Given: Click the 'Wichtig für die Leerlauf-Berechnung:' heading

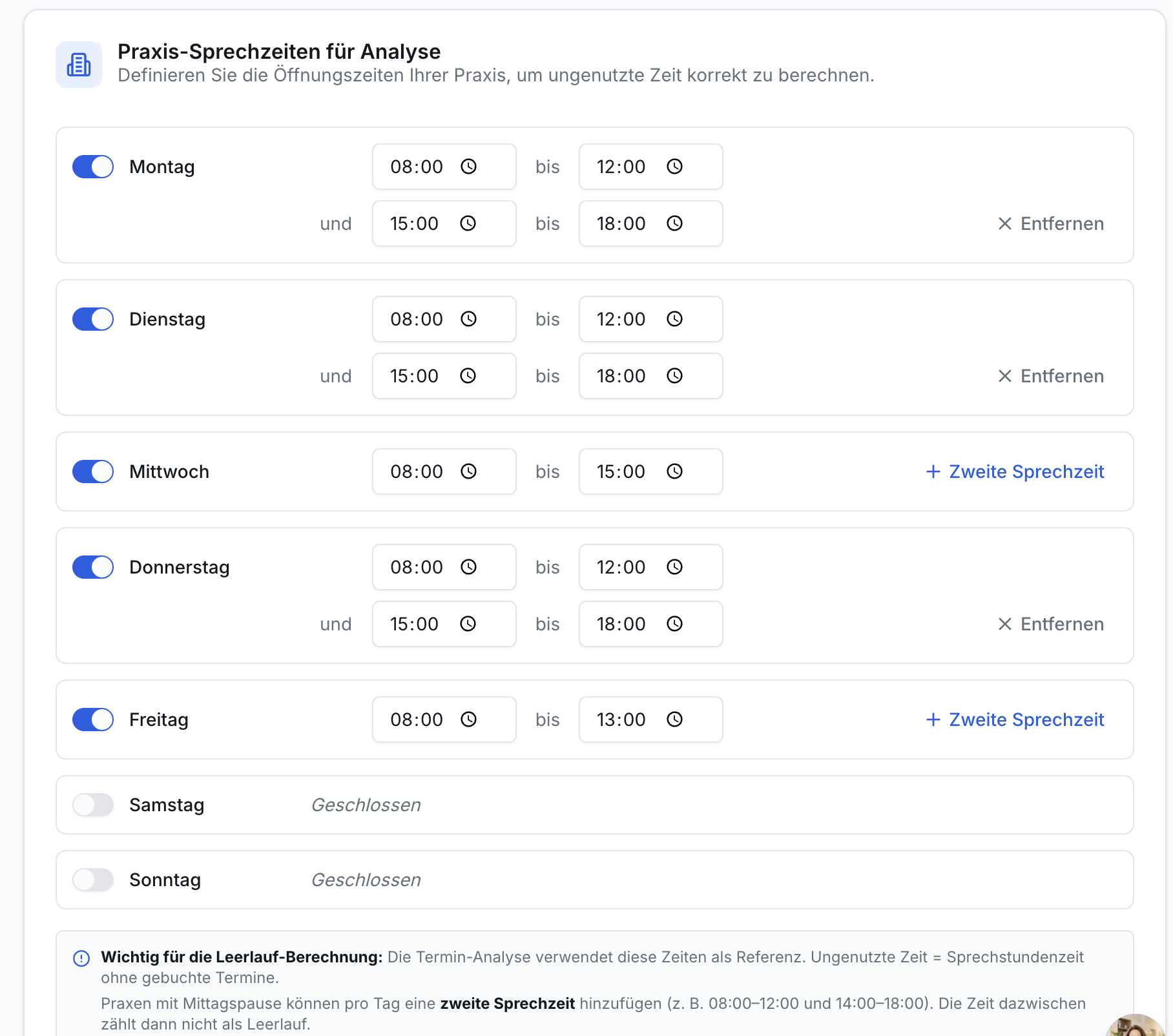Looking at the screenshot, I should pos(242,957).
